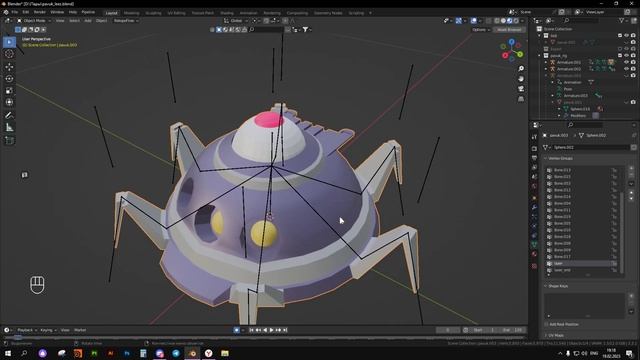
Task: Collapse the pavuk_rig collection tree
Action: [540, 56]
